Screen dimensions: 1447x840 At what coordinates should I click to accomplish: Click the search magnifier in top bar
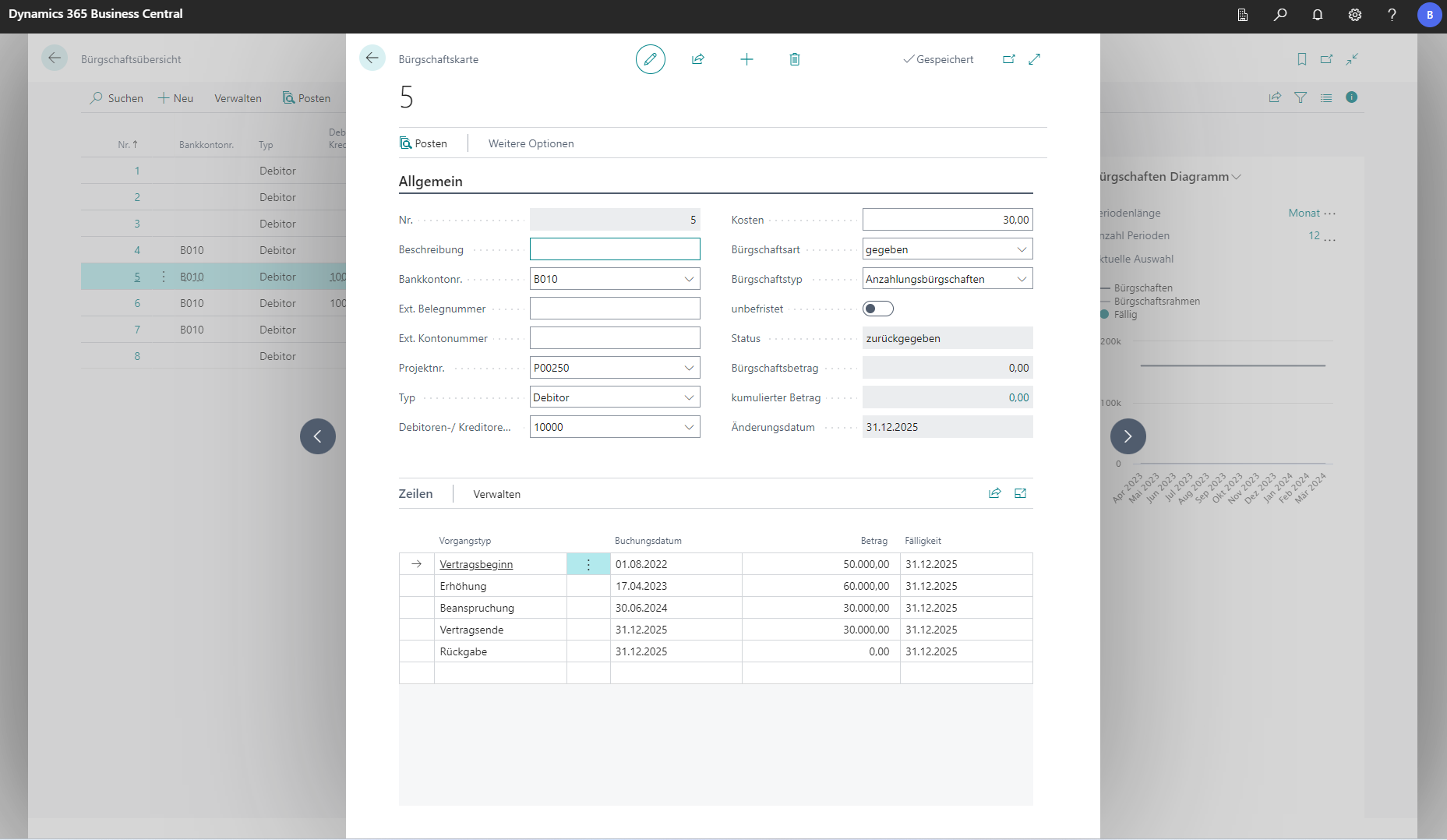(x=1280, y=15)
